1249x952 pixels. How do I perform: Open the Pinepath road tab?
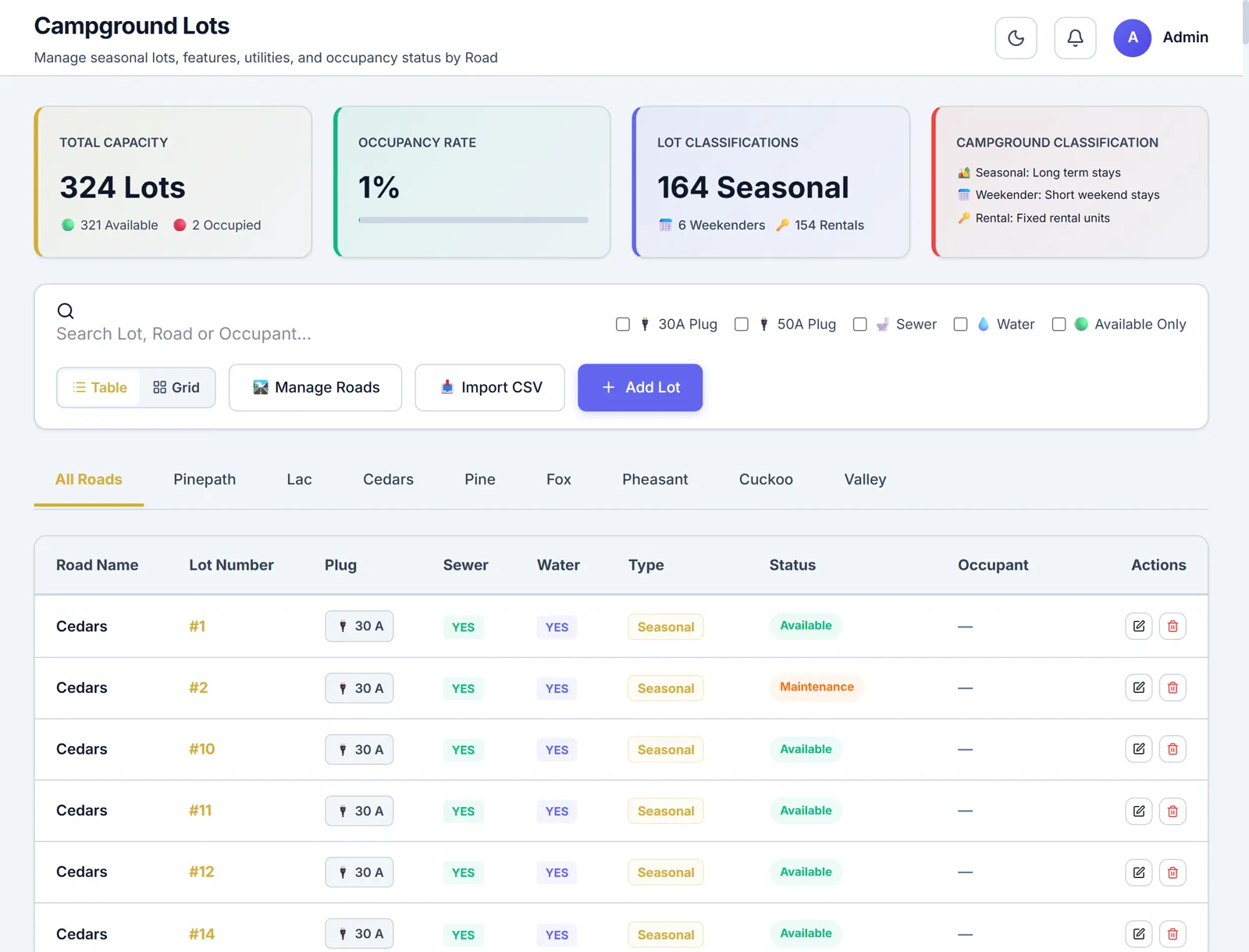click(205, 479)
